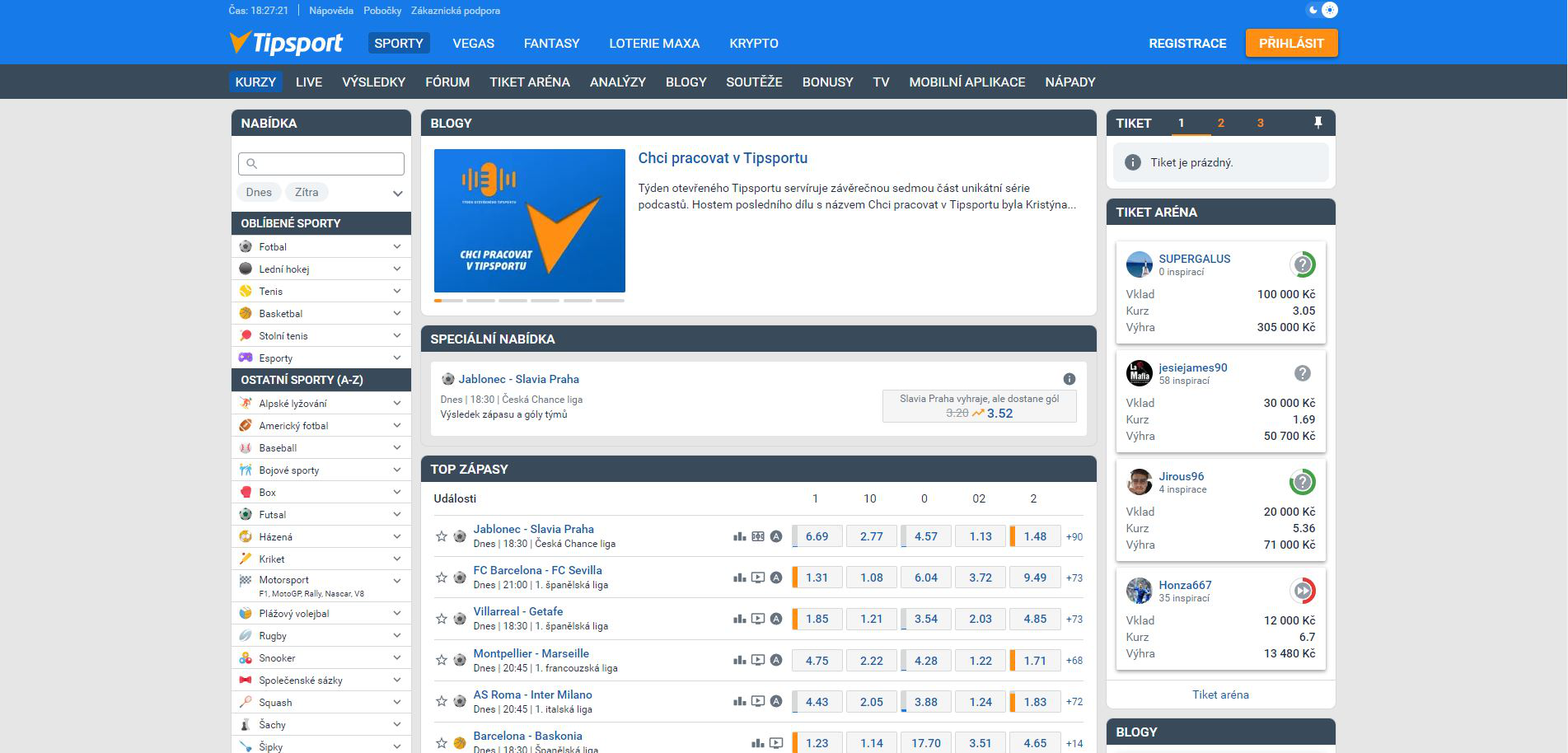Filter offers by Dnes
This screenshot has width=1568, height=753.
[259, 192]
